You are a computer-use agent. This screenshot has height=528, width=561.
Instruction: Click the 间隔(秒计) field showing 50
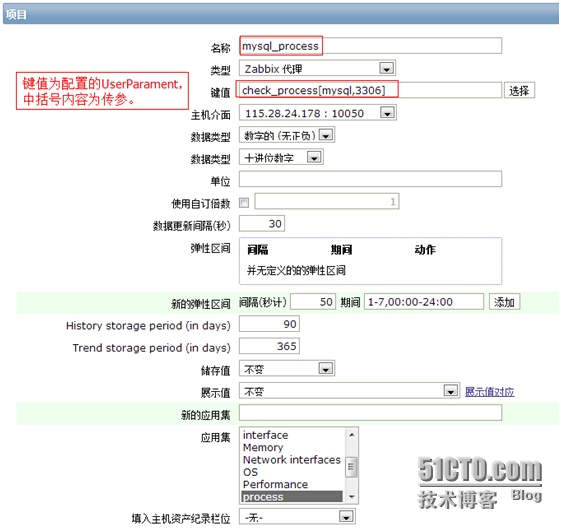(x=313, y=302)
